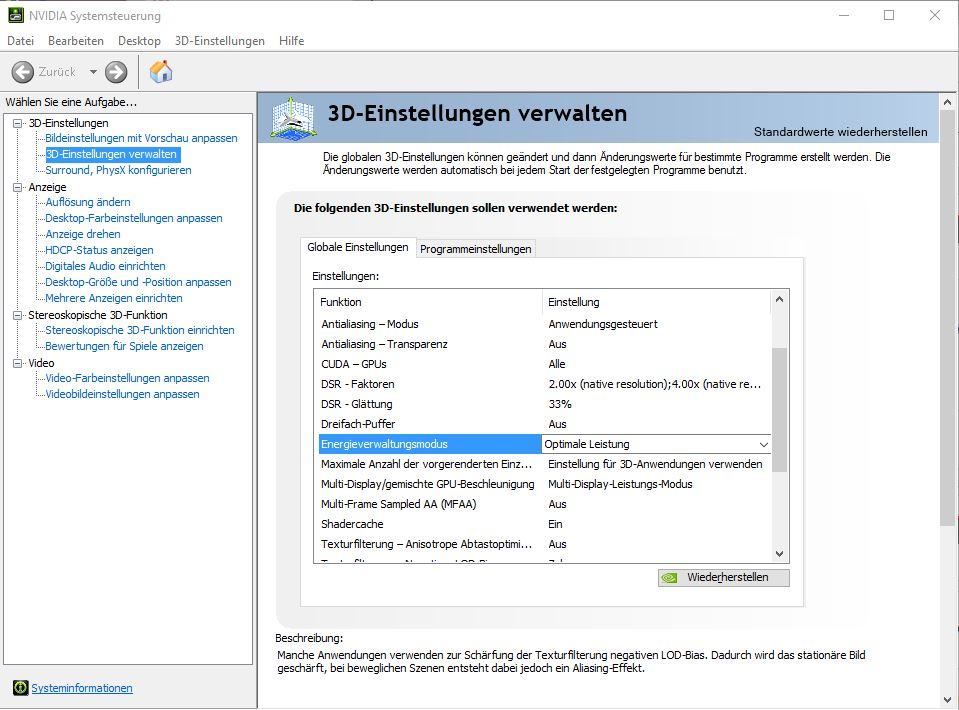Open Surround, PhysX konfigurieren
Viewport: 959px width, 710px height.
coord(118,170)
